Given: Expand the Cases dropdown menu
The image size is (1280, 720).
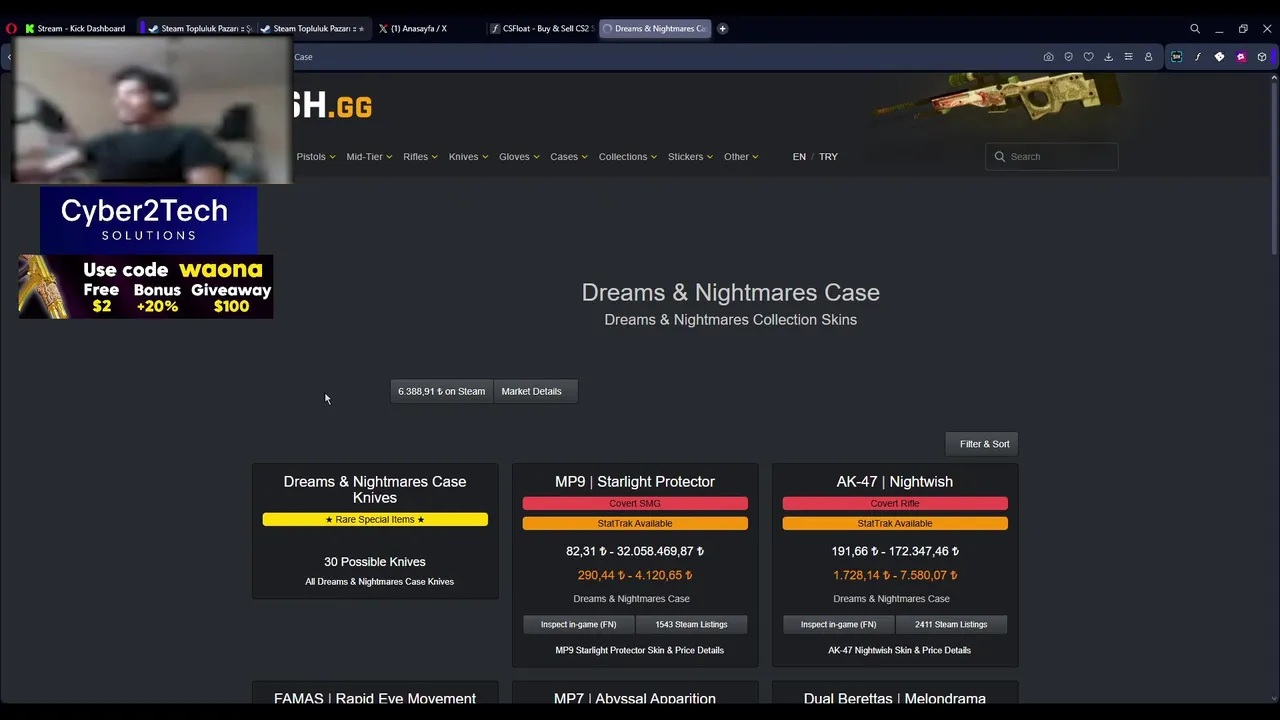Looking at the screenshot, I should [569, 157].
